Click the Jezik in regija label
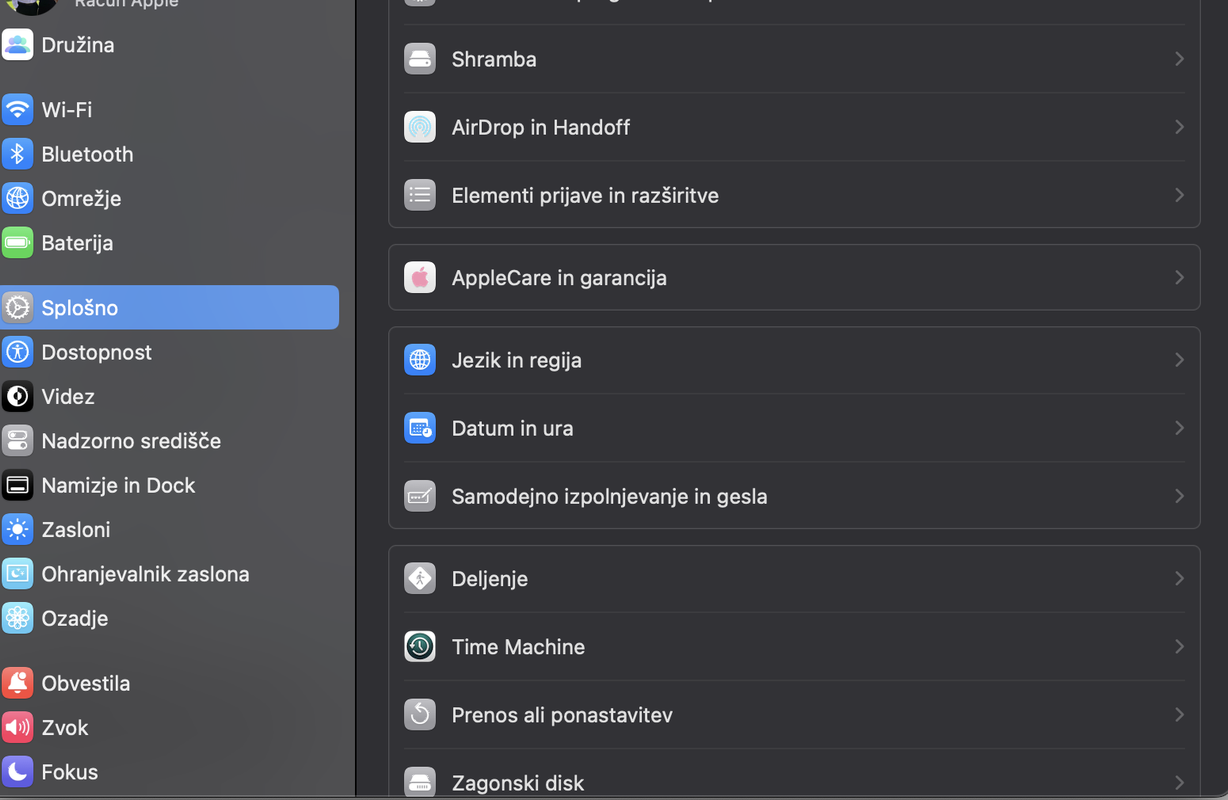Screen dimensions: 1228x800 [516, 360]
